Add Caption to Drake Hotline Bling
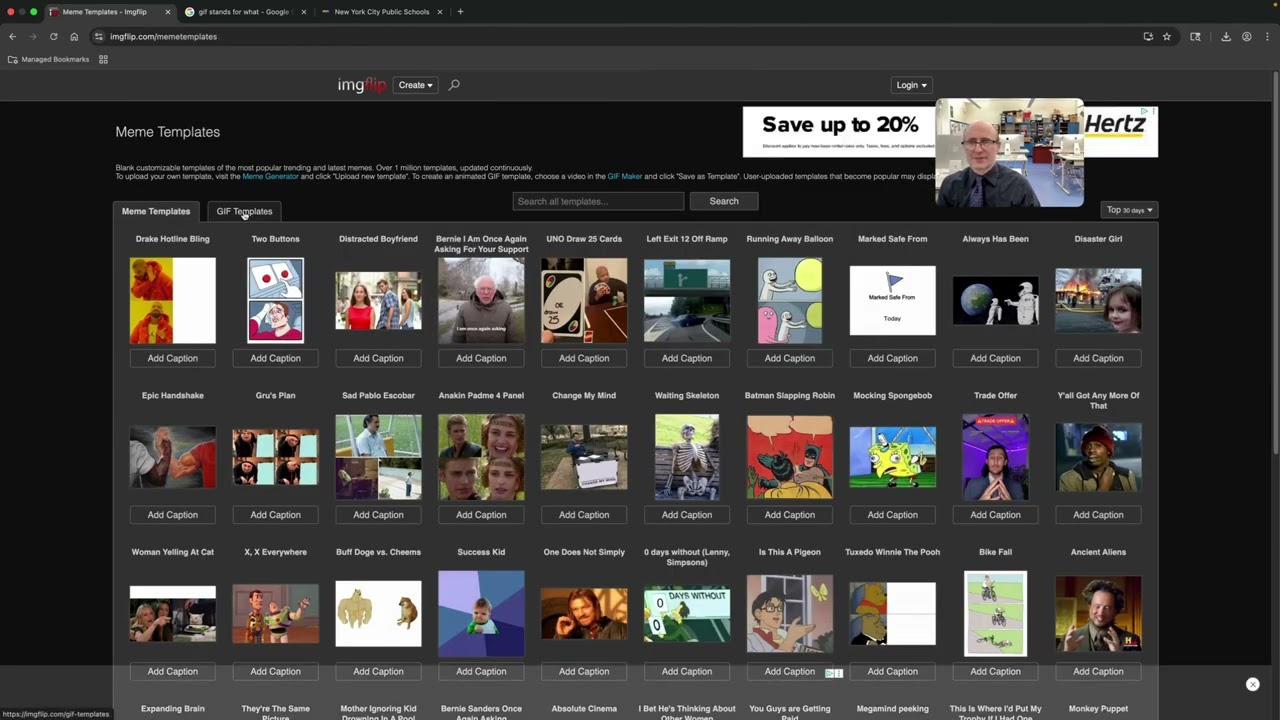Screen dimensions: 1280x720 [x=173, y=358]
